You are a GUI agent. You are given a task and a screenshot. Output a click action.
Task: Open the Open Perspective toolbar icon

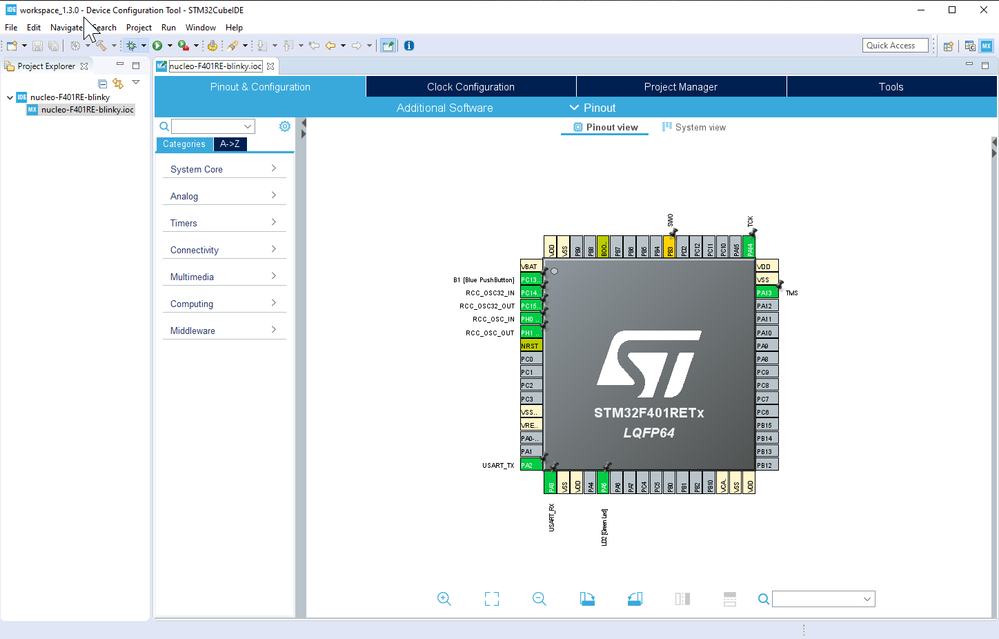click(949, 46)
